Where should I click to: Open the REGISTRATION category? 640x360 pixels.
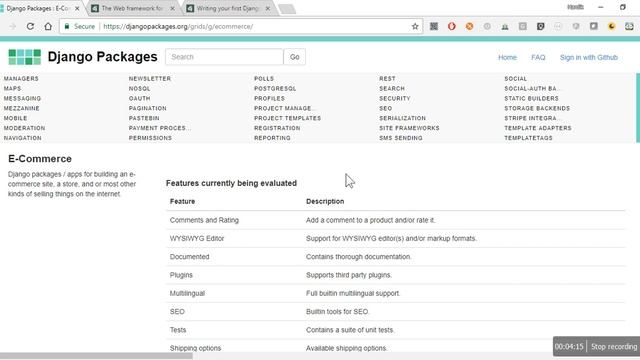277,128
